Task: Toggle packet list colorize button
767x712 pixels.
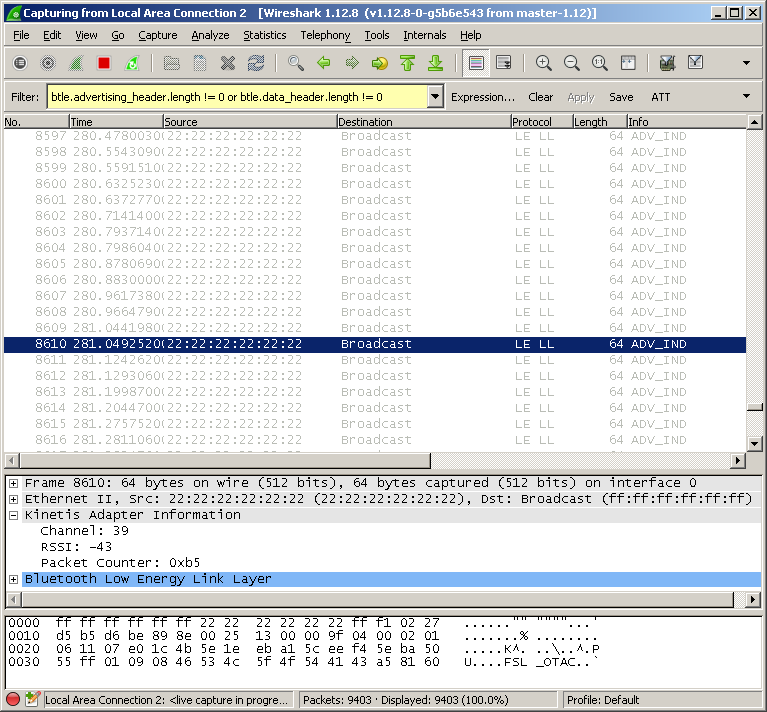Action: point(476,63)
